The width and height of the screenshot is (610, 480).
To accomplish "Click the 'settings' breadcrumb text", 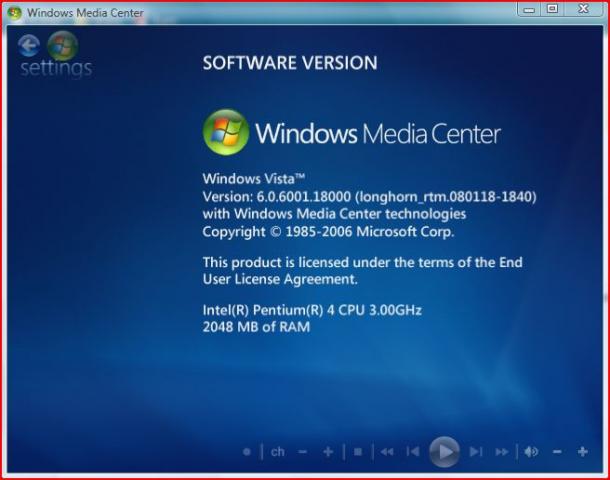I will point(56,68).
